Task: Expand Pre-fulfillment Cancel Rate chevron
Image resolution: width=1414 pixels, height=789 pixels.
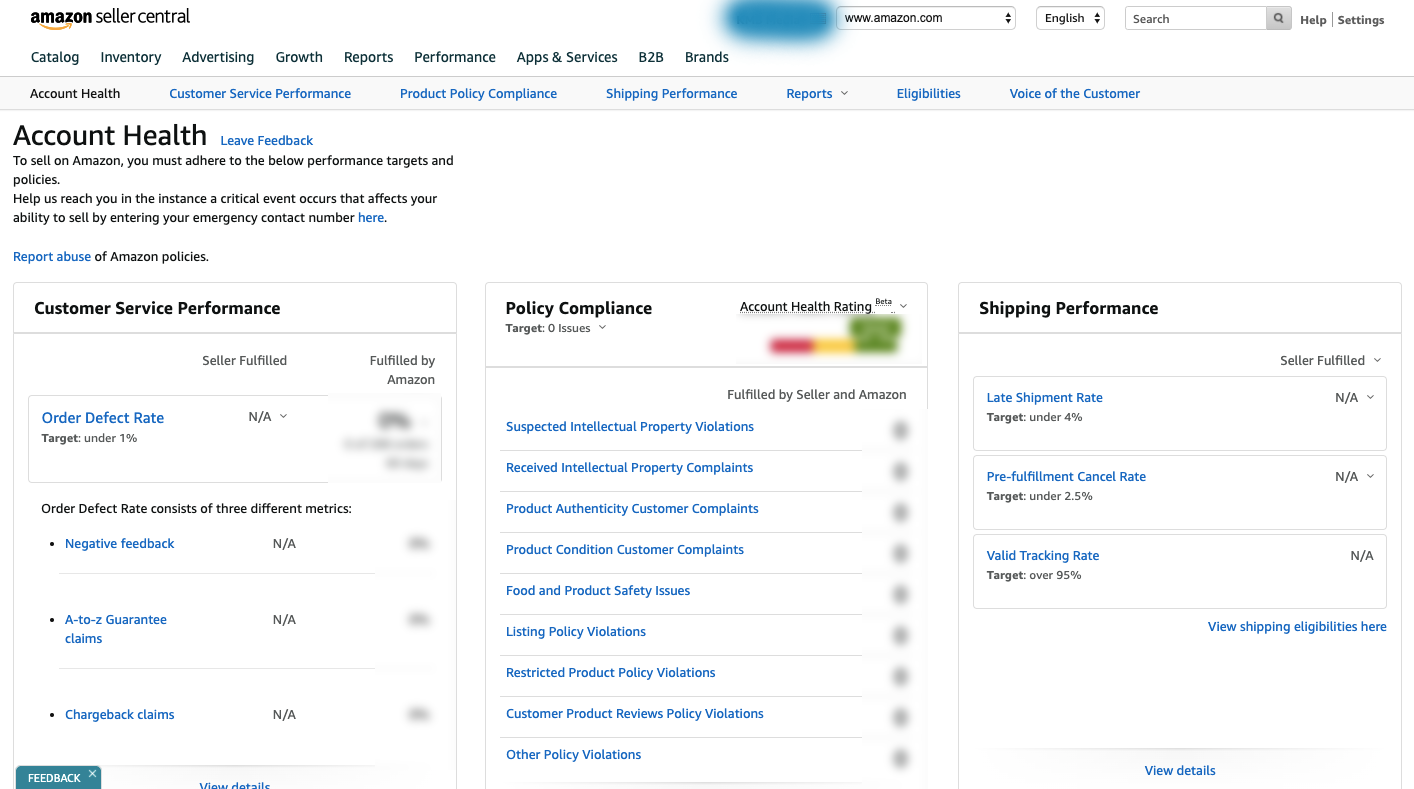Action: pyautogui.click(x=1370, y=476)
